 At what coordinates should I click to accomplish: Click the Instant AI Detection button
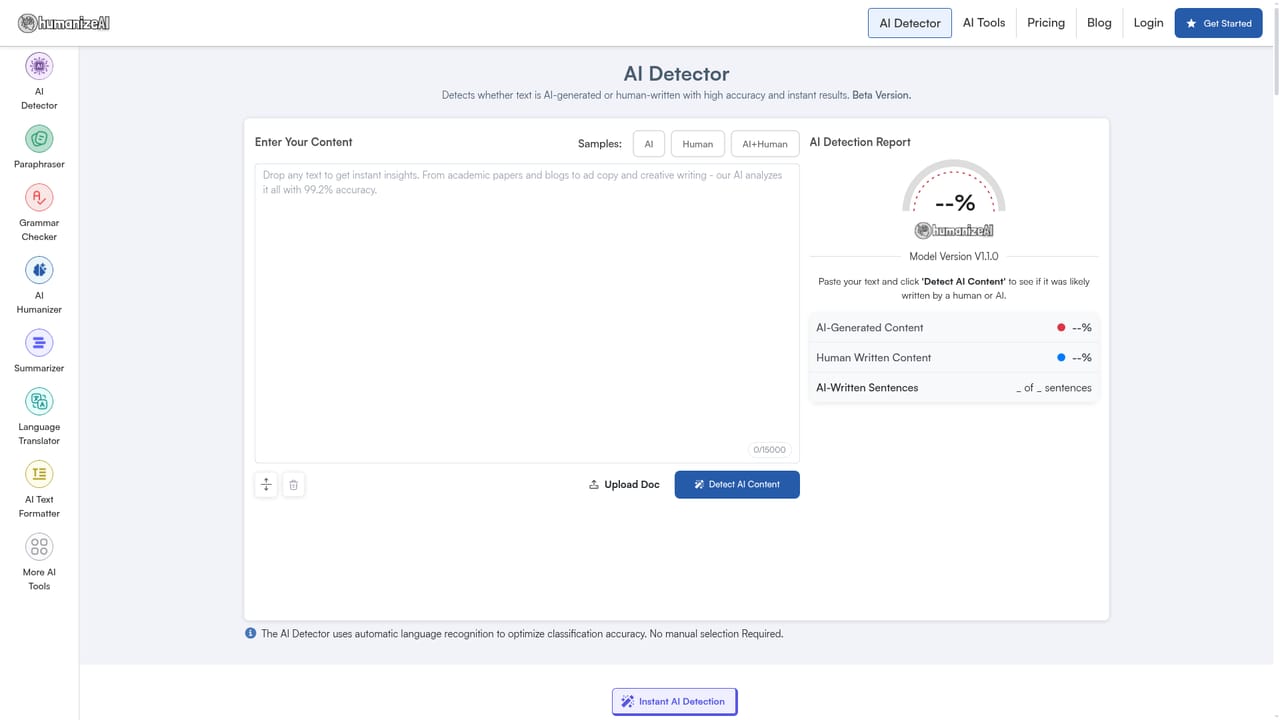click(675, 701)
